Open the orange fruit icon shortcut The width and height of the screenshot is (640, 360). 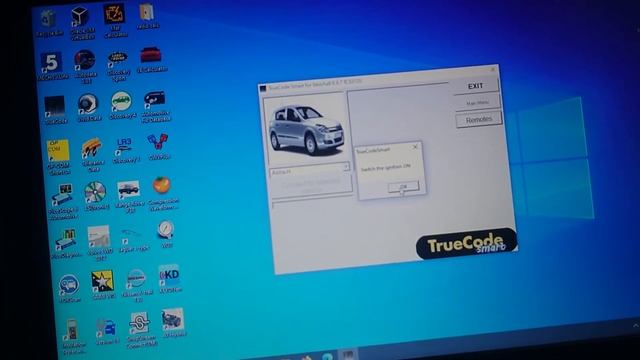click(162, 186)
